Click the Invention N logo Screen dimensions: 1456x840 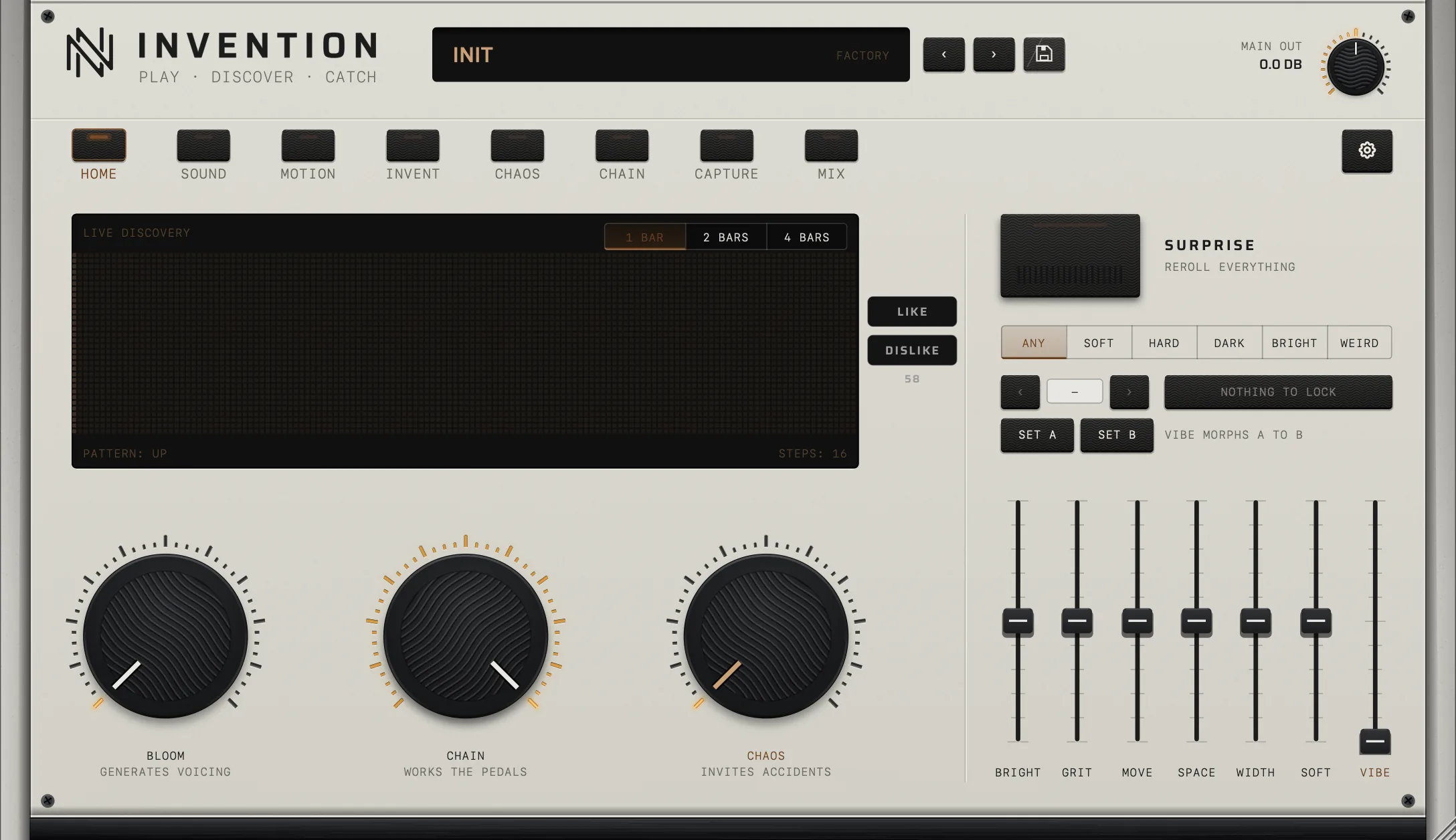click(90, 52)
